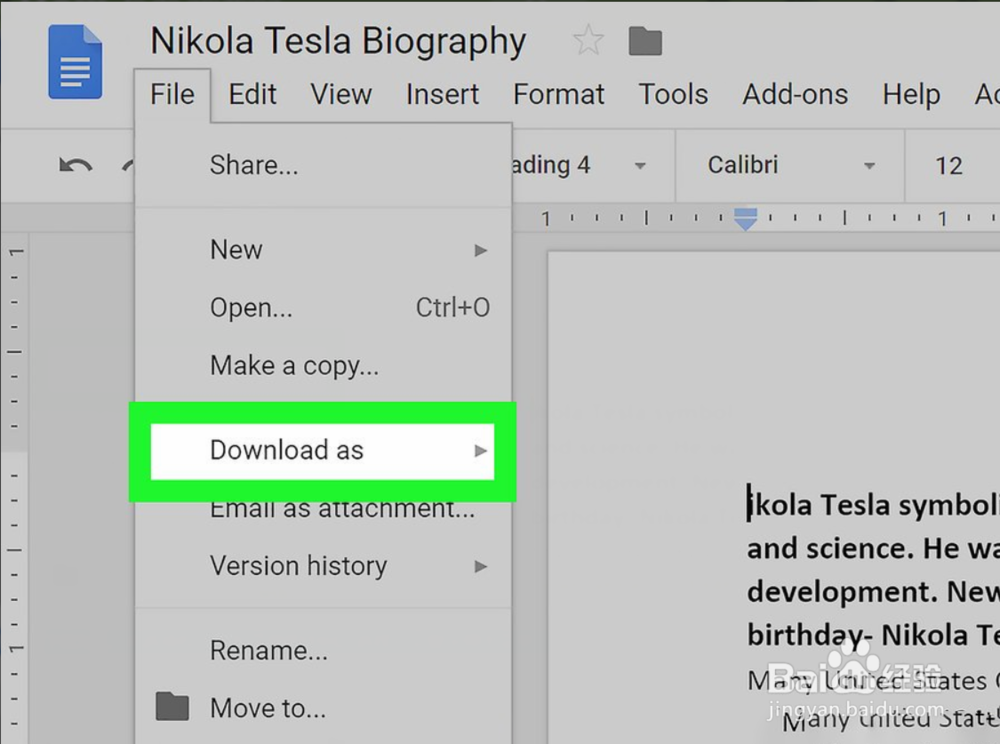Open the View menu

(341, 94)
